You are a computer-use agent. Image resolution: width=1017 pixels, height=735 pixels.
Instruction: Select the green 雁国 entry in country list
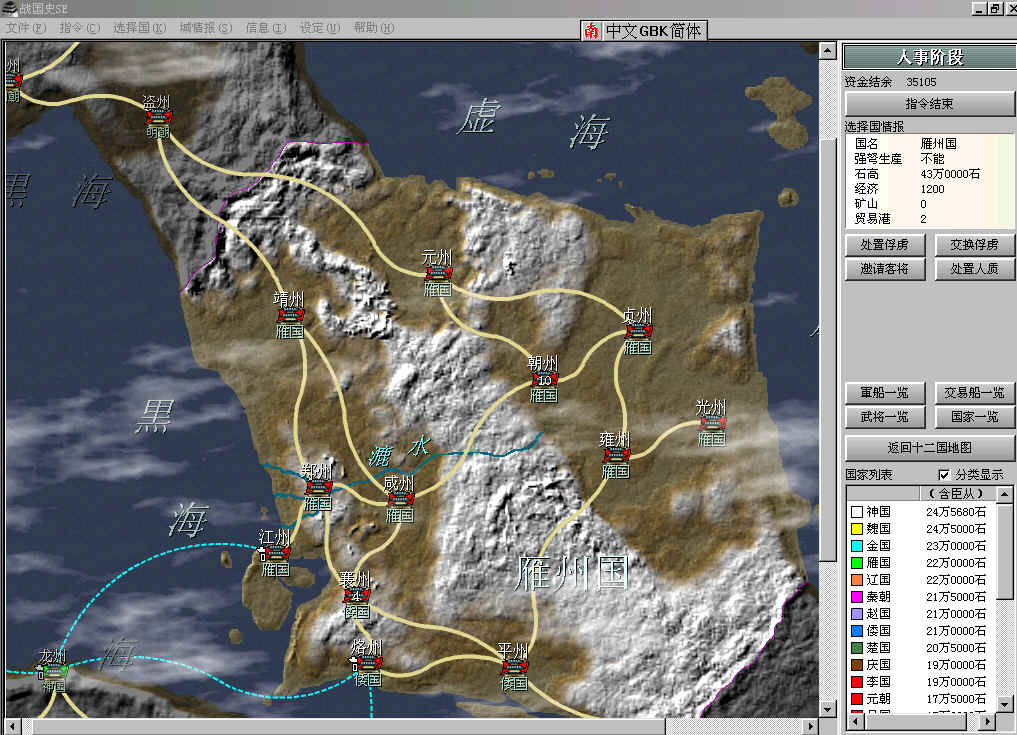point(878,563)
